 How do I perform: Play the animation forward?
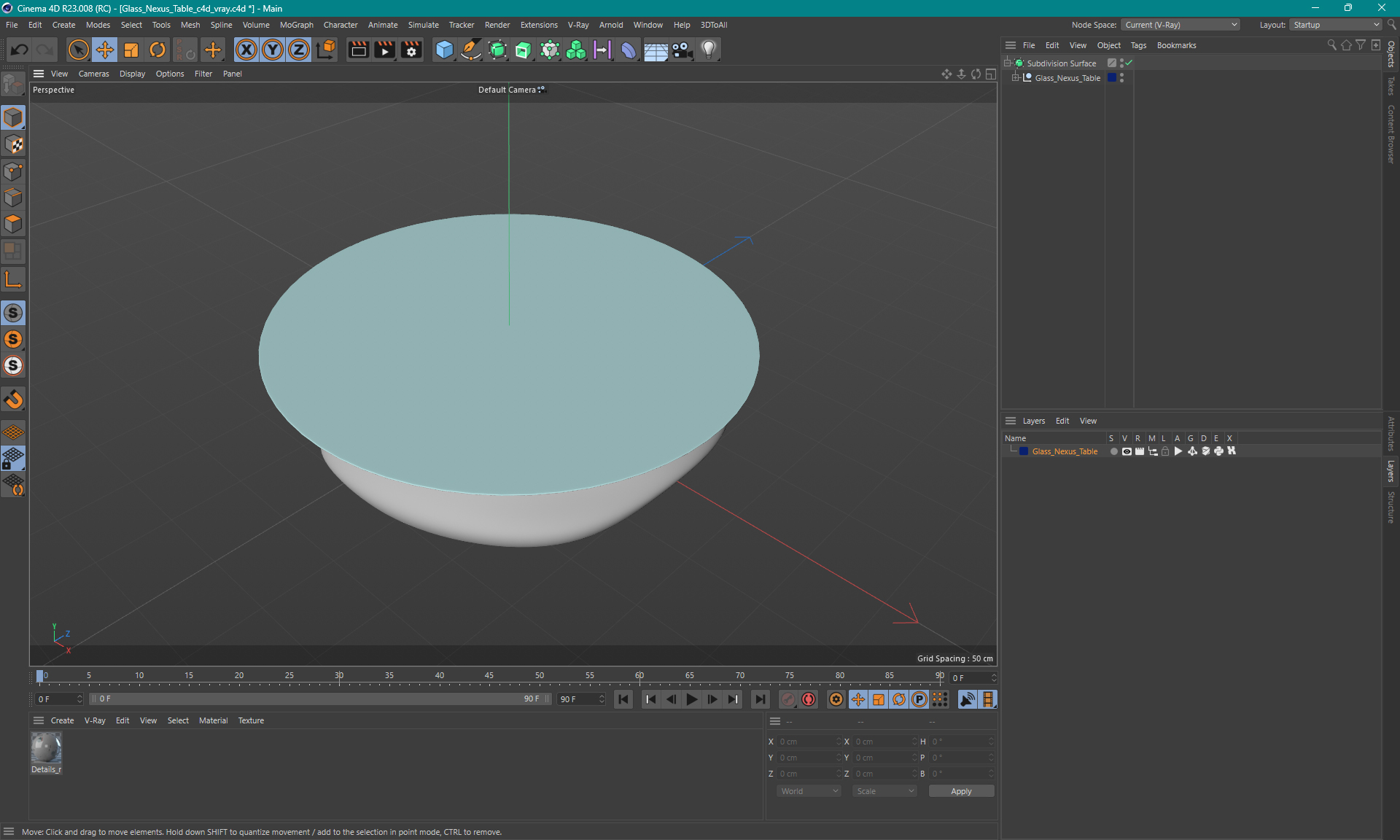[x=691, y=699]
